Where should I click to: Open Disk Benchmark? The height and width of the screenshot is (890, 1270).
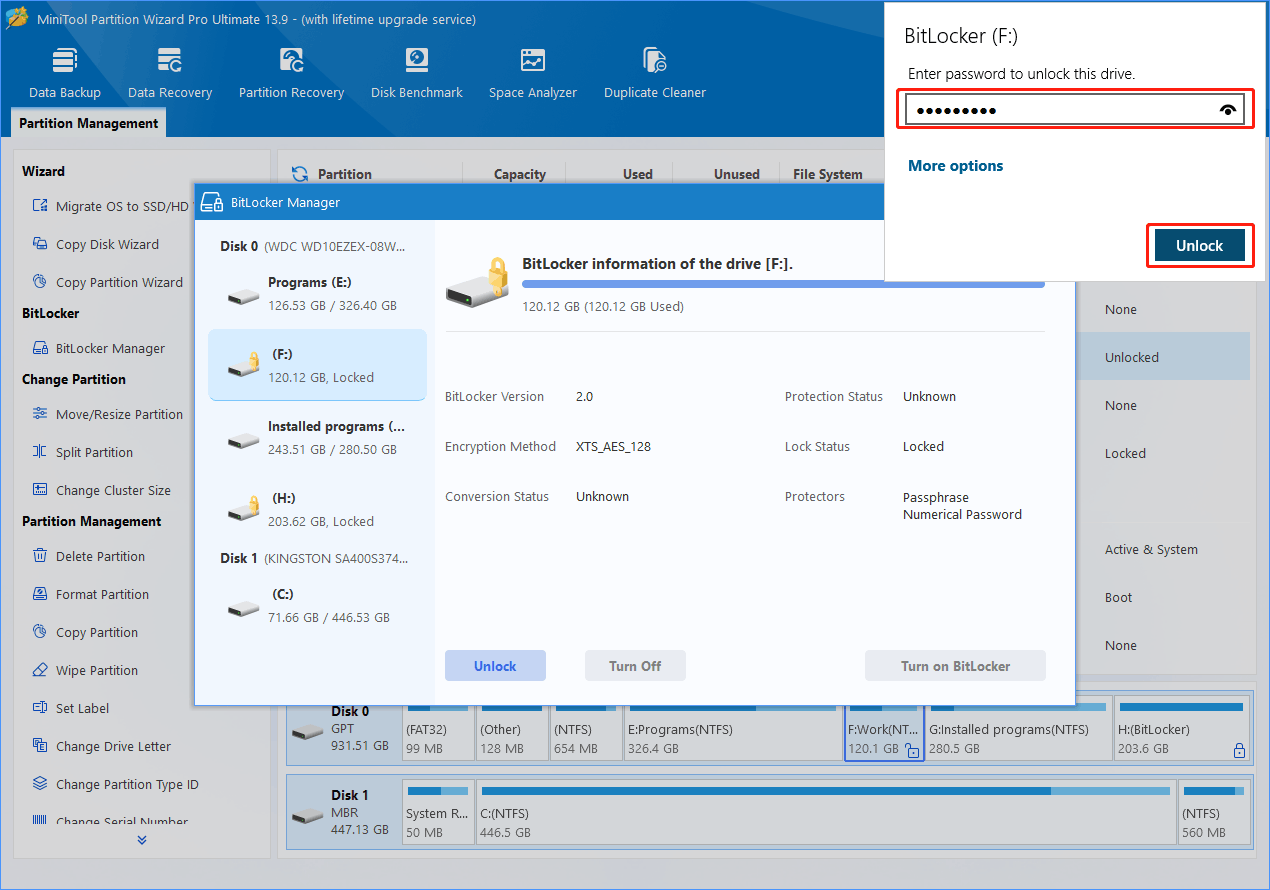[x=417, y=74]
